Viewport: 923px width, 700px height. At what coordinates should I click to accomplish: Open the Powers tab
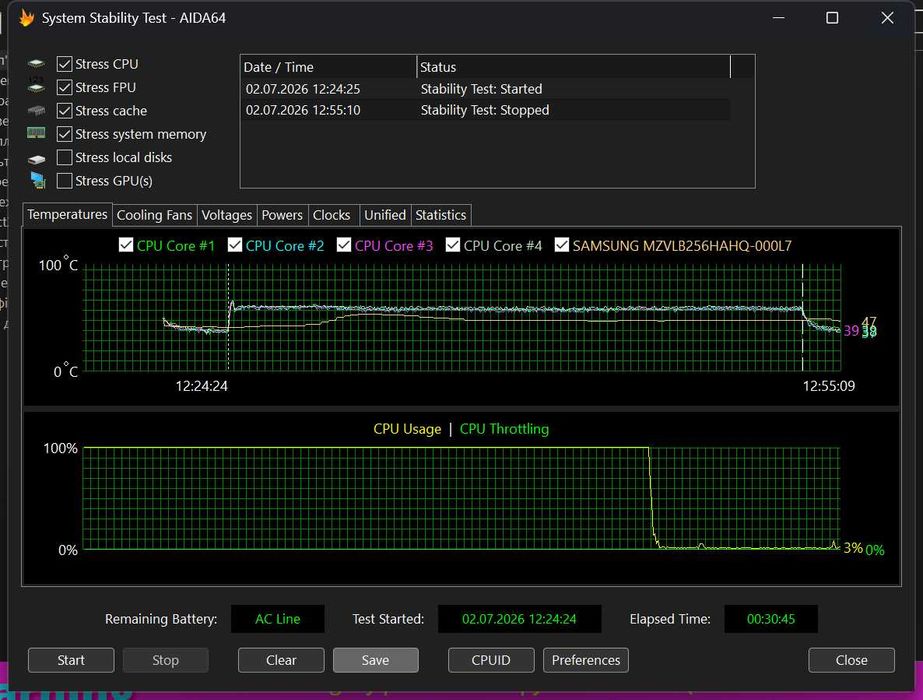point(282,215)
